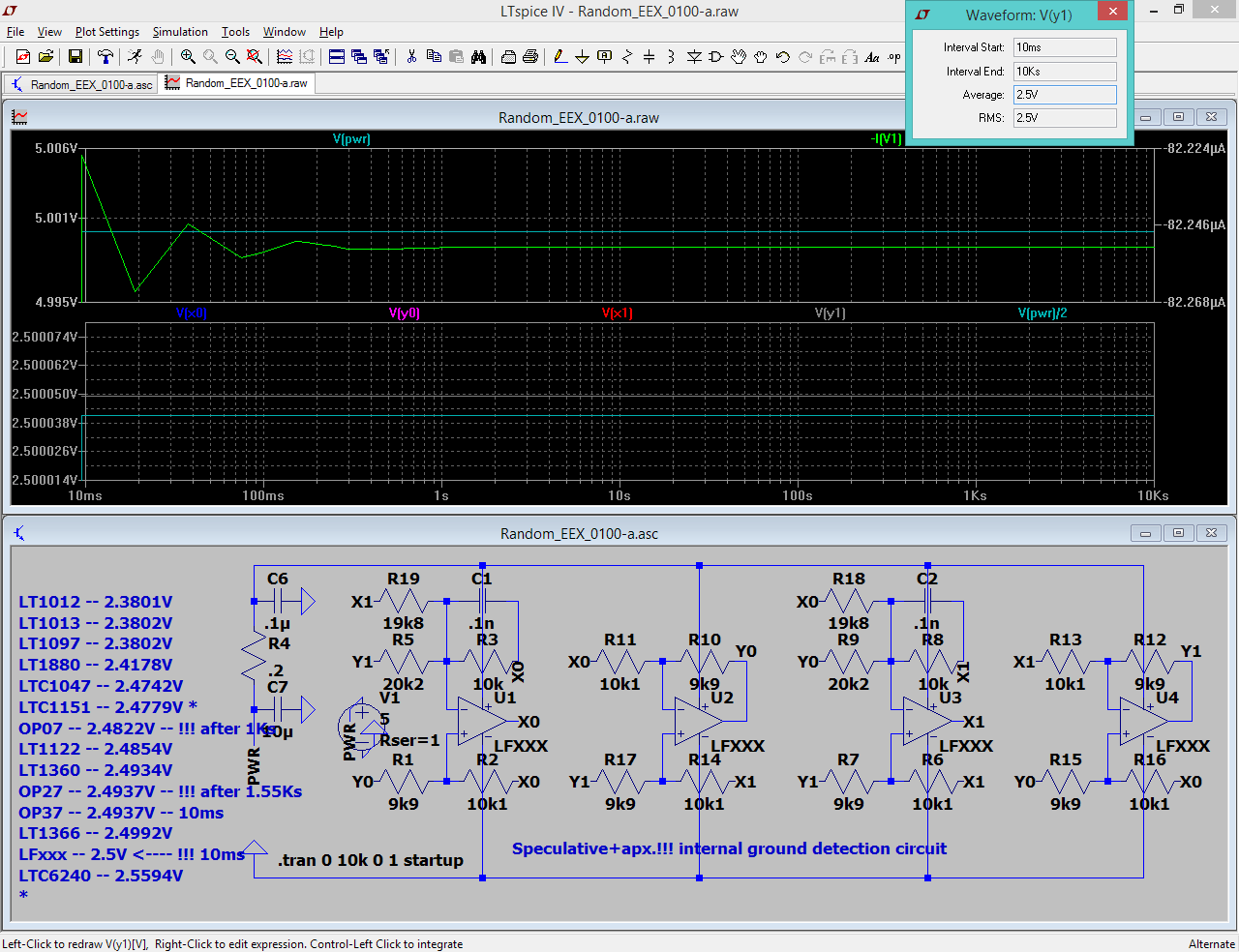Click the 'Speculative+apx.!!!' comment text
Image resolution: width=1239 pixels, height=952 pixels.
(592, 848)
